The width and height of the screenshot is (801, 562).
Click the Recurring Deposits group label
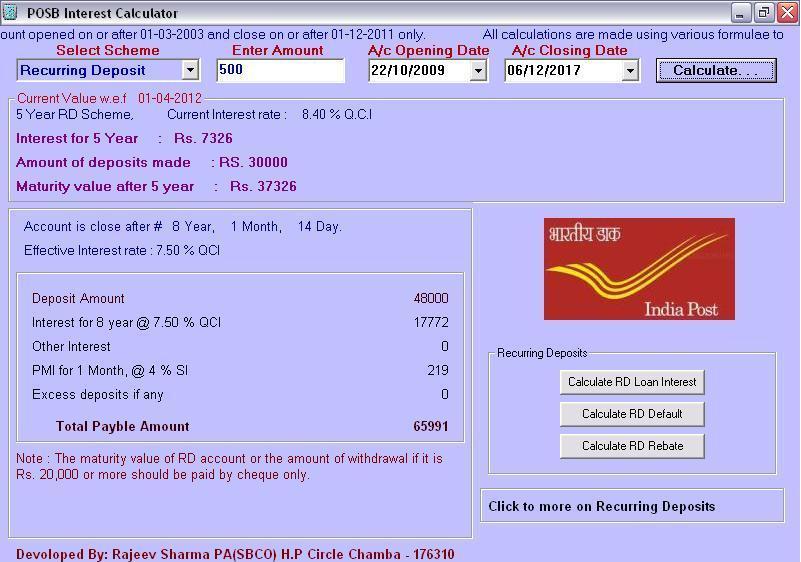[542, 353]
